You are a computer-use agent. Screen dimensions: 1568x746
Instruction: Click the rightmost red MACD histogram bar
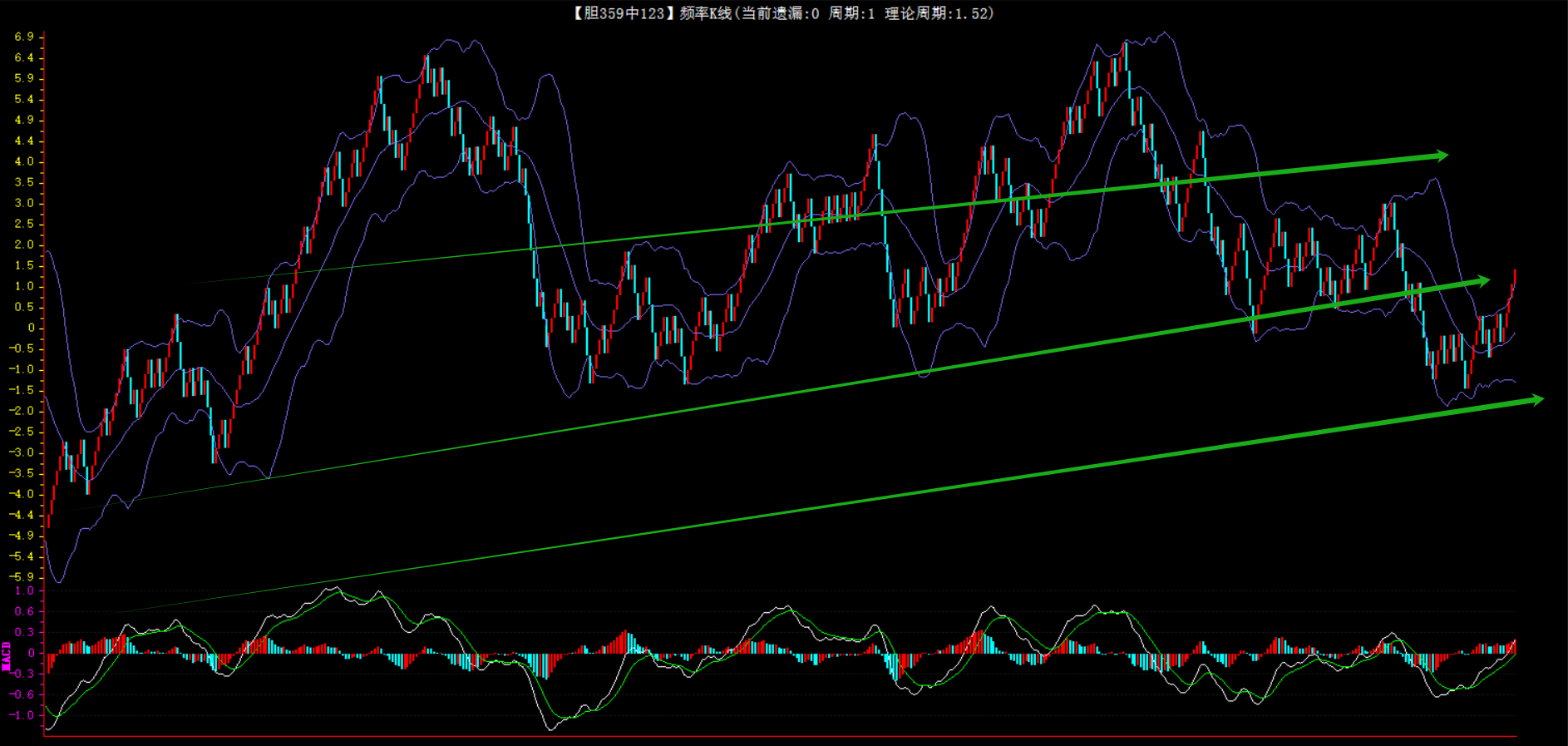click(x=1515, y=646)
